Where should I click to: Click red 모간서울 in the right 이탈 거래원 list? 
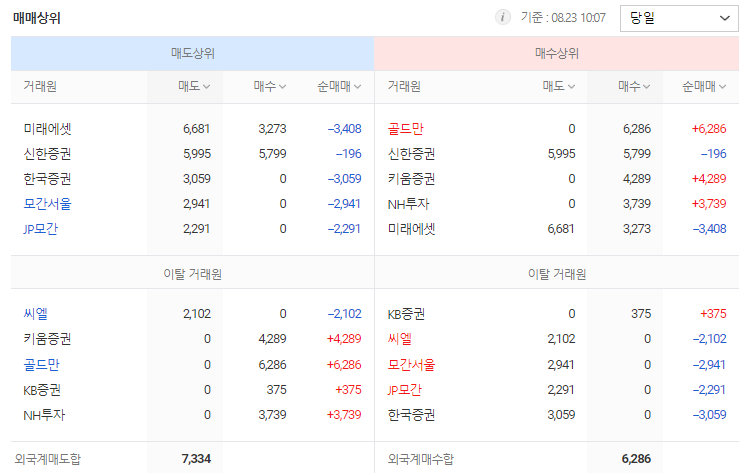point(411,365)
